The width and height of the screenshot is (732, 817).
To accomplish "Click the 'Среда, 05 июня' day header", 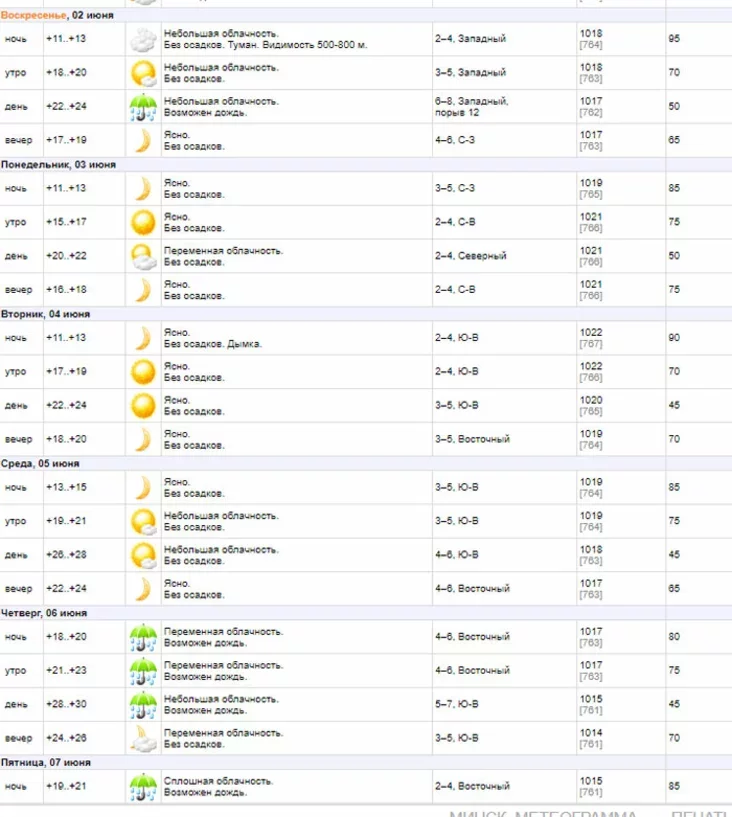I will click(40, 464).
